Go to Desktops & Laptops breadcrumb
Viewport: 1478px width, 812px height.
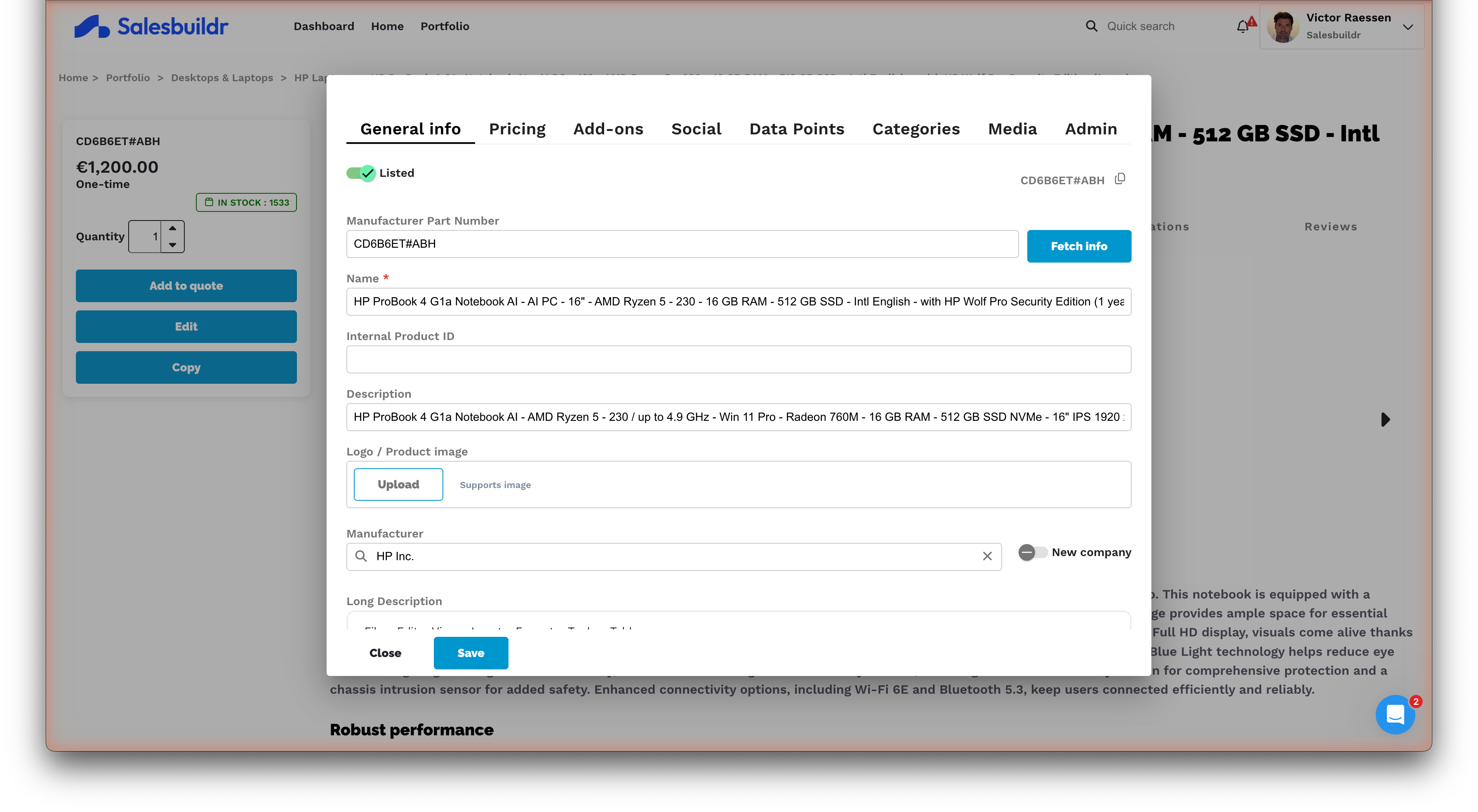(x=221, y=77)
